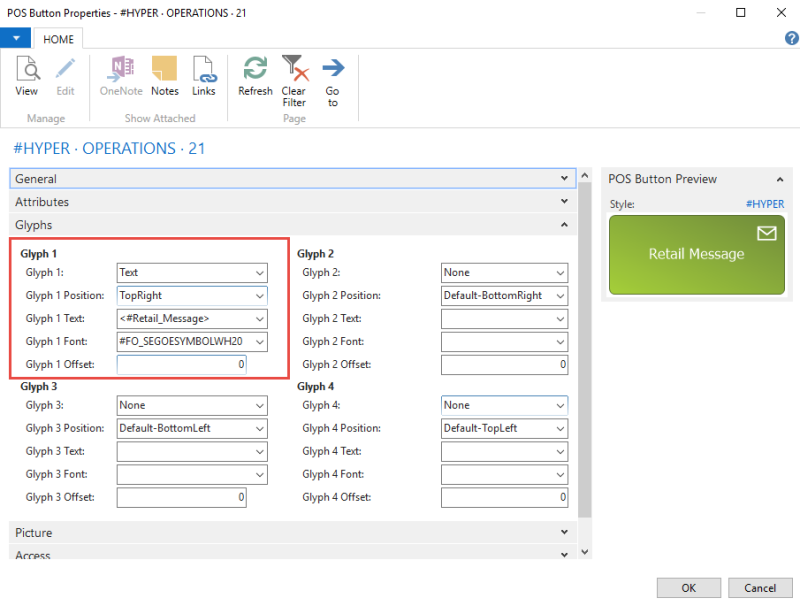Screen dimensions: 800x606
Task: Open the help question mark icon
Action: point(791,38)
